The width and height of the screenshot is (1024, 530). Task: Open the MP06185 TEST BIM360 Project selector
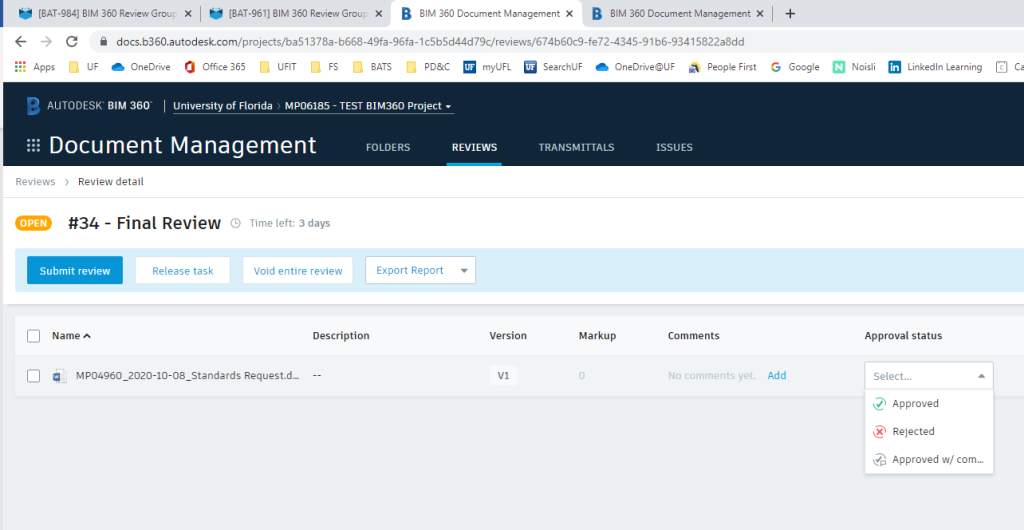[x=369, y=106]
